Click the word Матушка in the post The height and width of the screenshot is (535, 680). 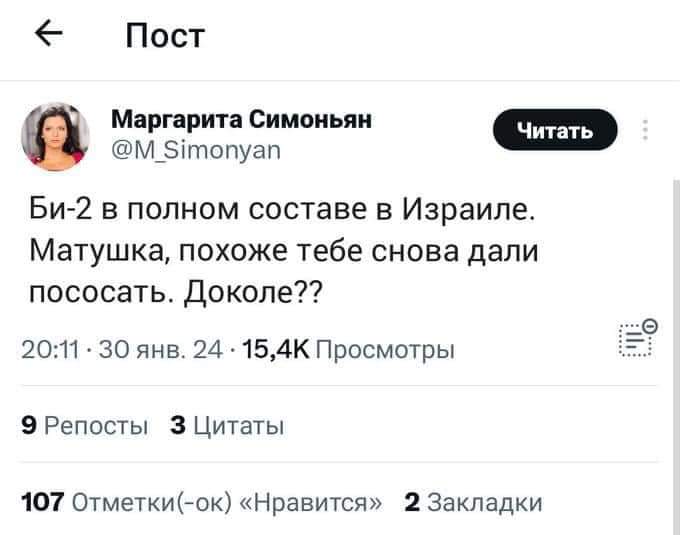click(x=100, y=252)
